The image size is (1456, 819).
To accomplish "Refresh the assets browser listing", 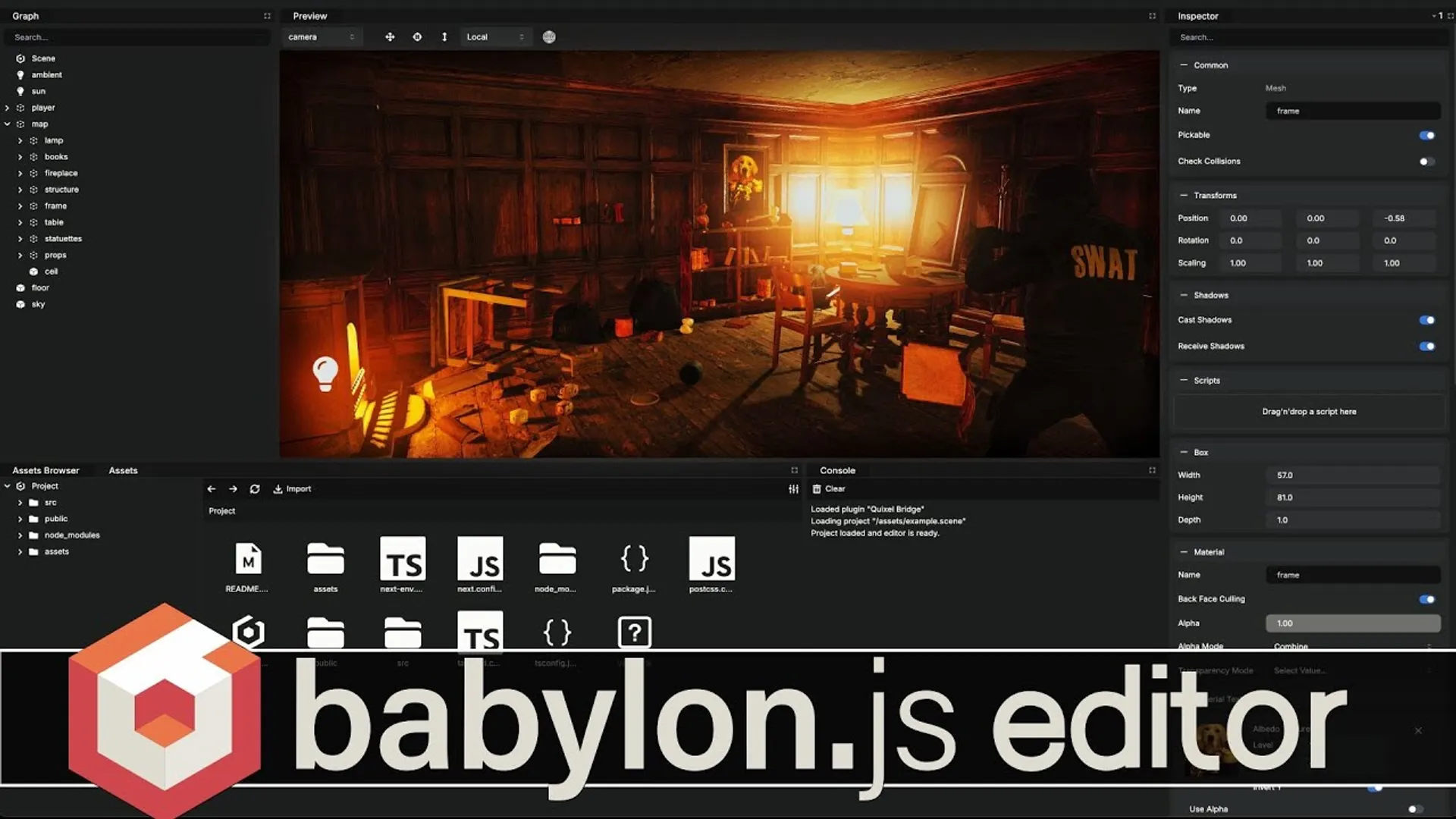I will click(255, 489).
